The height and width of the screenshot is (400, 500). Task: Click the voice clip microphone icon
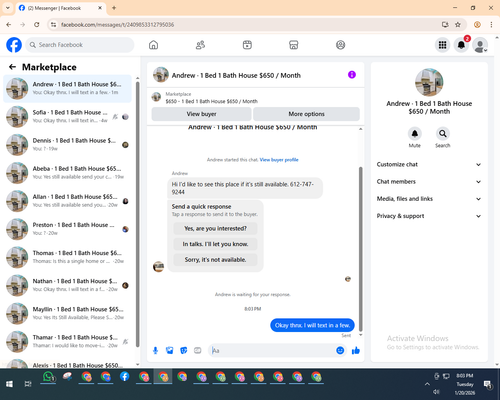point(155,350)
